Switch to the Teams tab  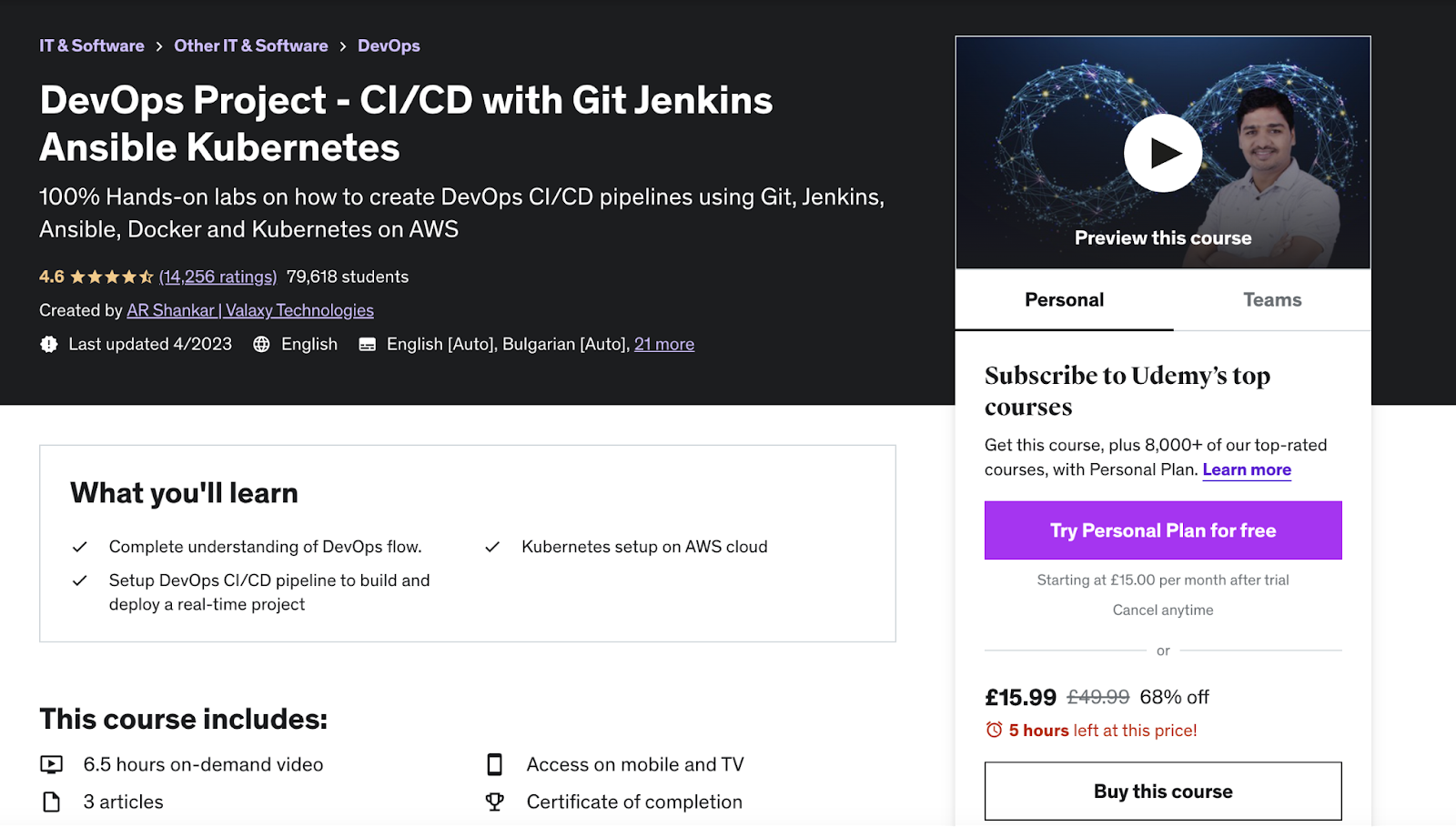(1272, 300)
